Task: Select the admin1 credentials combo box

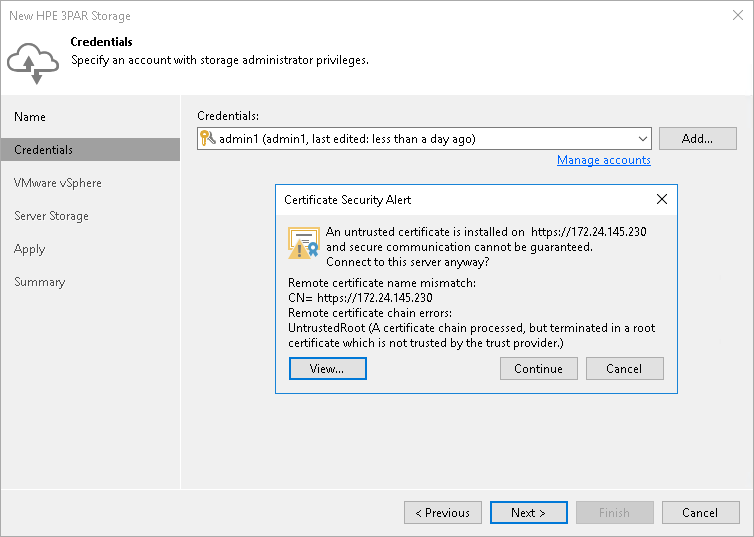Action: [x=424, y=139]
